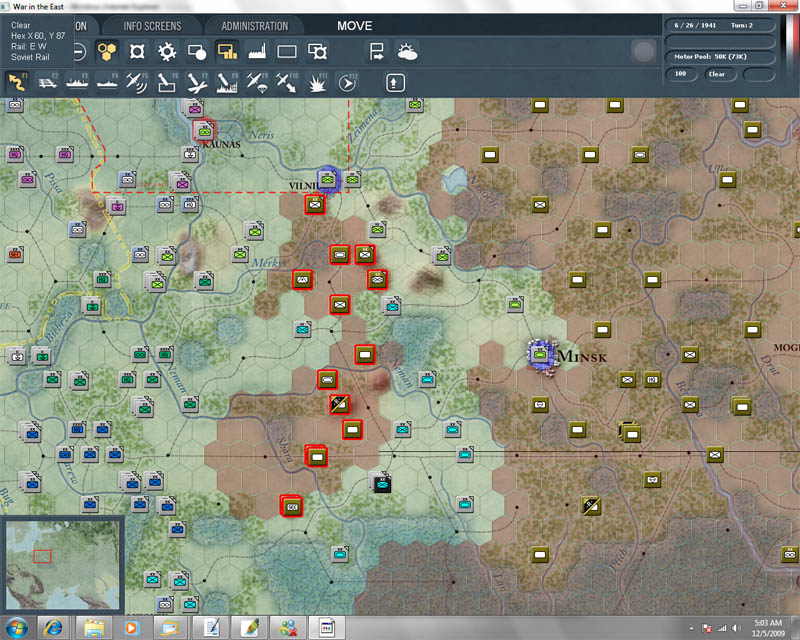Click the minimap overview thumbnail
Viewport: 800px width, 640px height.
(x=63, y=564)
